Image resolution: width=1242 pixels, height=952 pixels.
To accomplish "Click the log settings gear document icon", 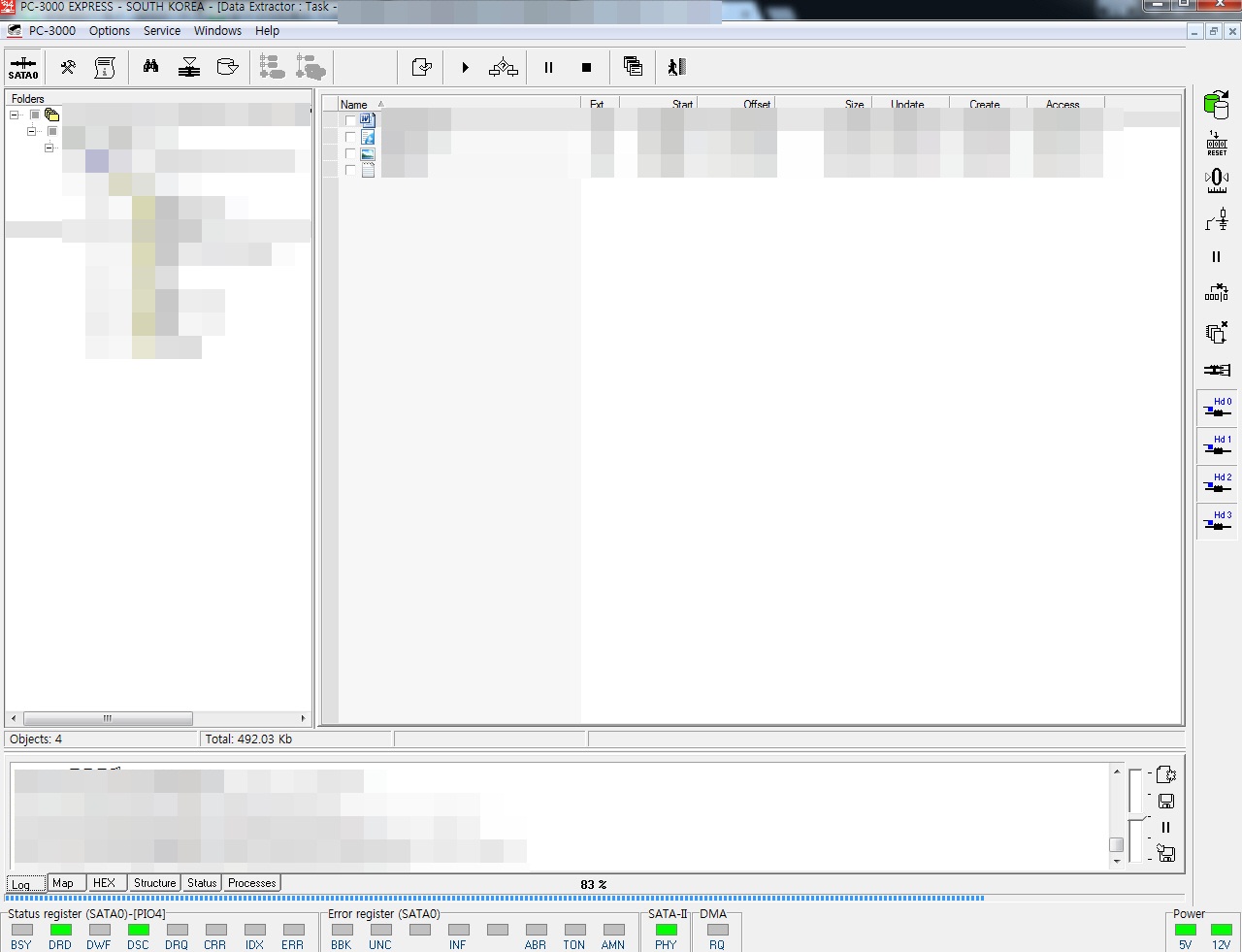I will (1165, 774).
